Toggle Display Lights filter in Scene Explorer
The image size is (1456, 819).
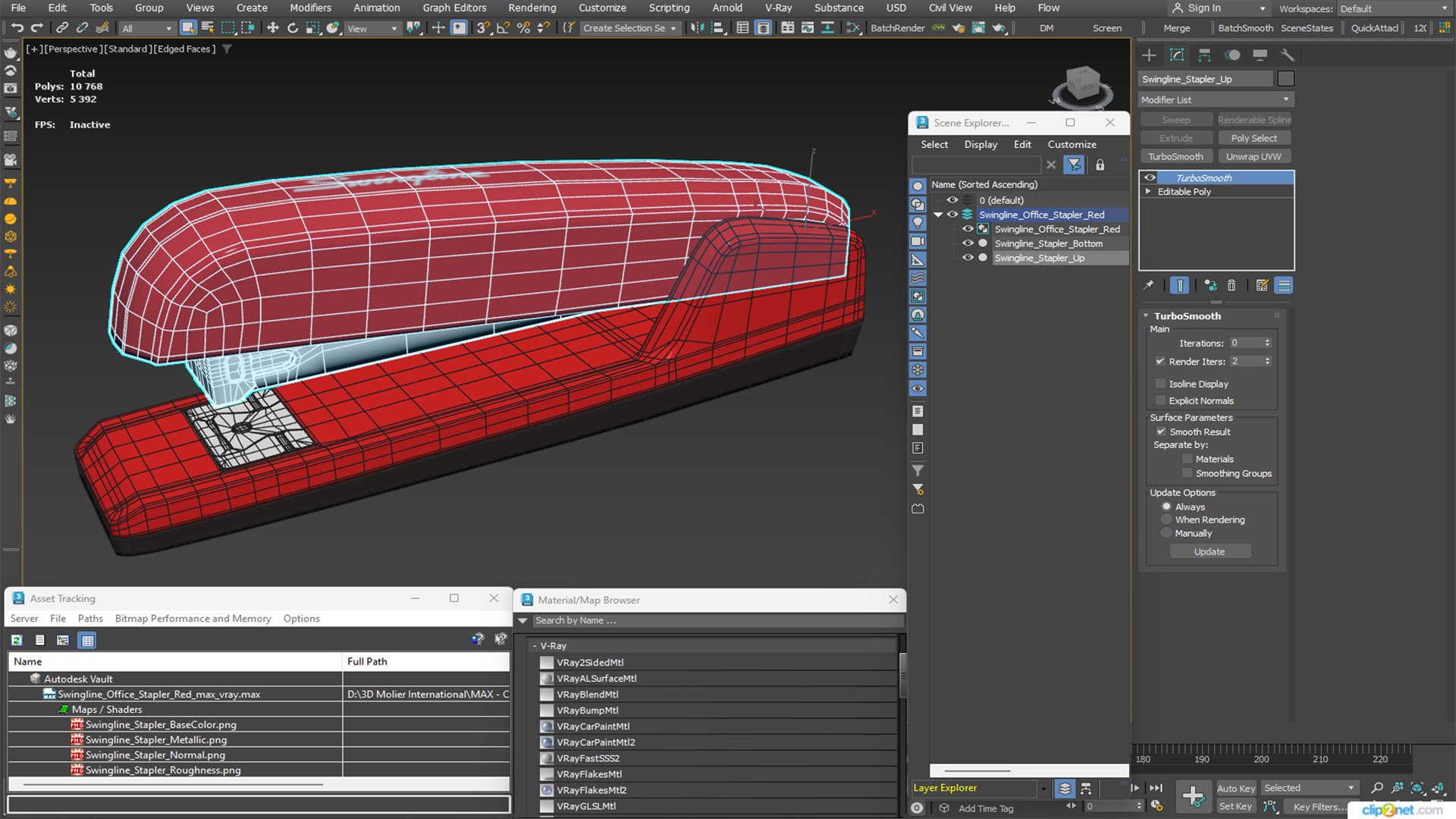point(918,223)
